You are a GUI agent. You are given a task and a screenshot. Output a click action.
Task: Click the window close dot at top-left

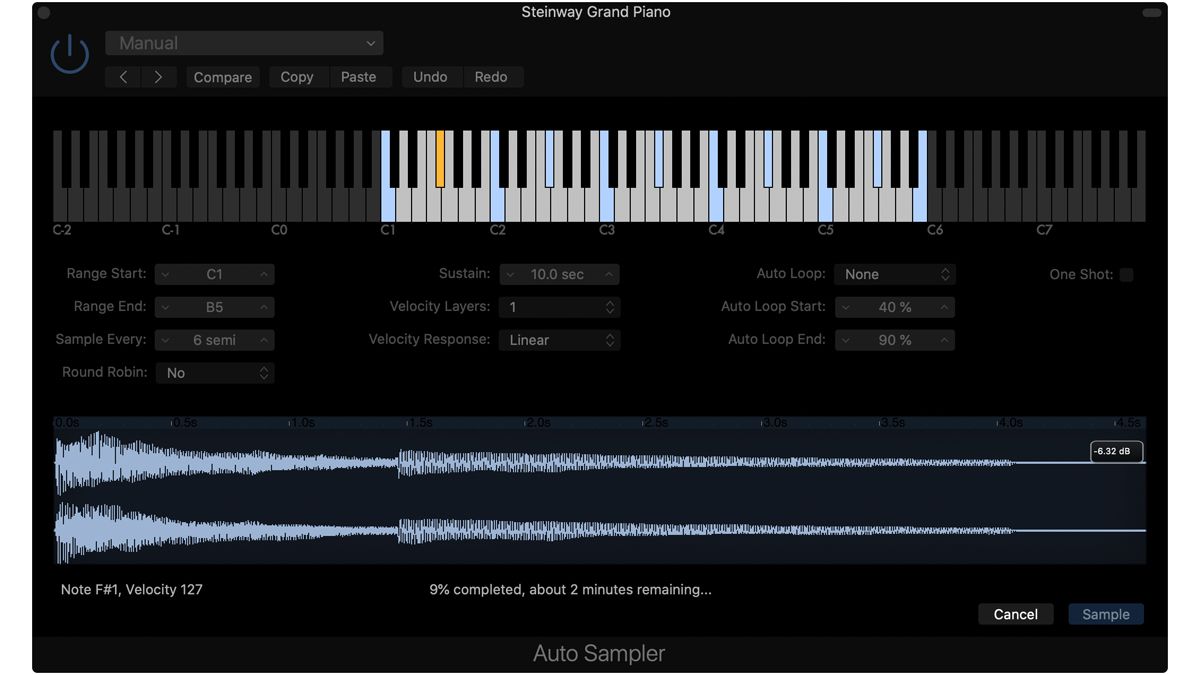click(43, 13)
